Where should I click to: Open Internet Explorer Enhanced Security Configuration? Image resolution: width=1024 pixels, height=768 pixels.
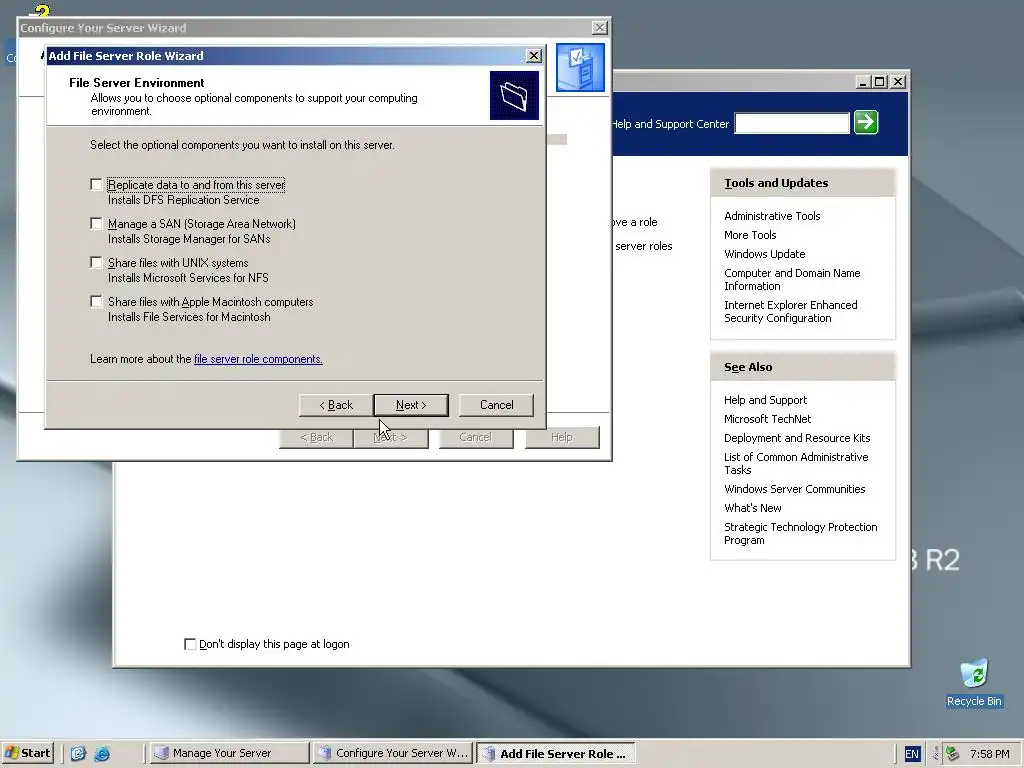[790, 312]
